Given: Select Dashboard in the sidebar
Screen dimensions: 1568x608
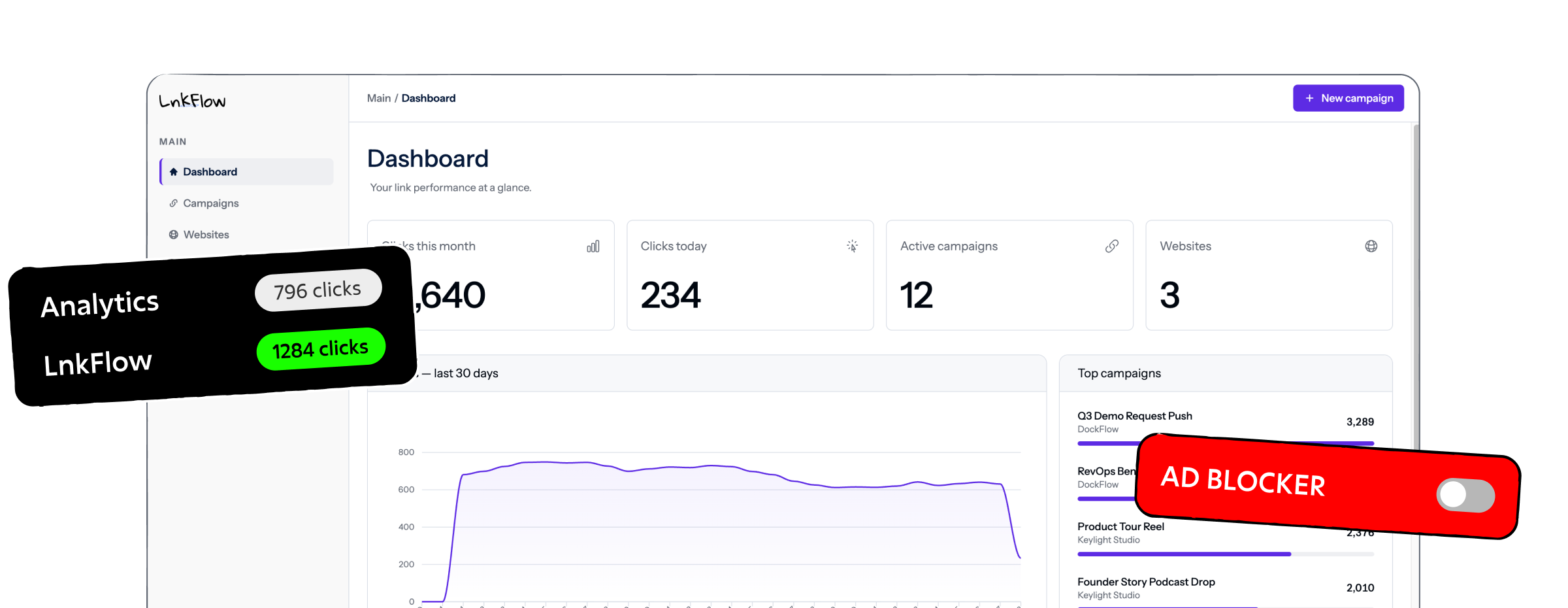Looking at the screenshot, I should 246,172.
